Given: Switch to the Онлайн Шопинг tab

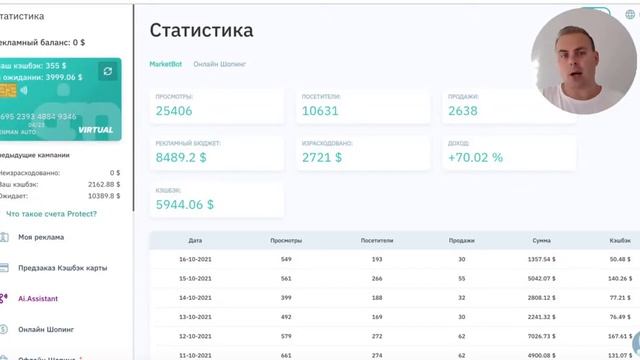Looking at the screenshot, I should (220, 64).
